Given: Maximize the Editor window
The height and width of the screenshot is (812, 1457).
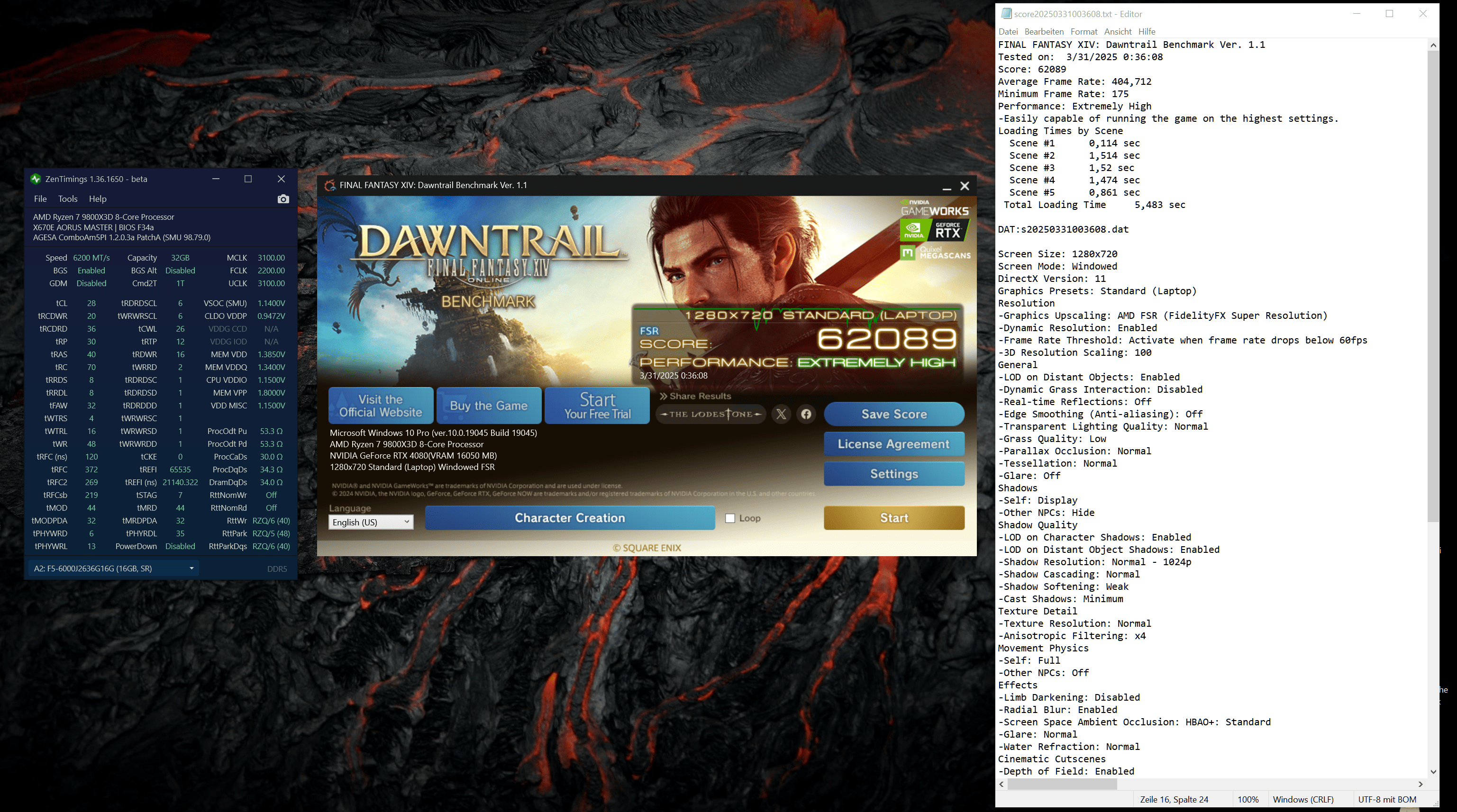Looking at the screenshot, I should (x=1389, y=14).
